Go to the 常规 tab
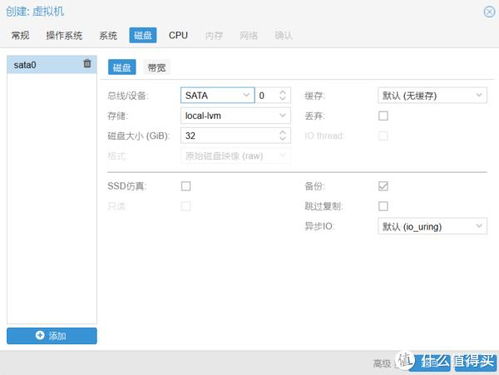 (x=20, y=35)
